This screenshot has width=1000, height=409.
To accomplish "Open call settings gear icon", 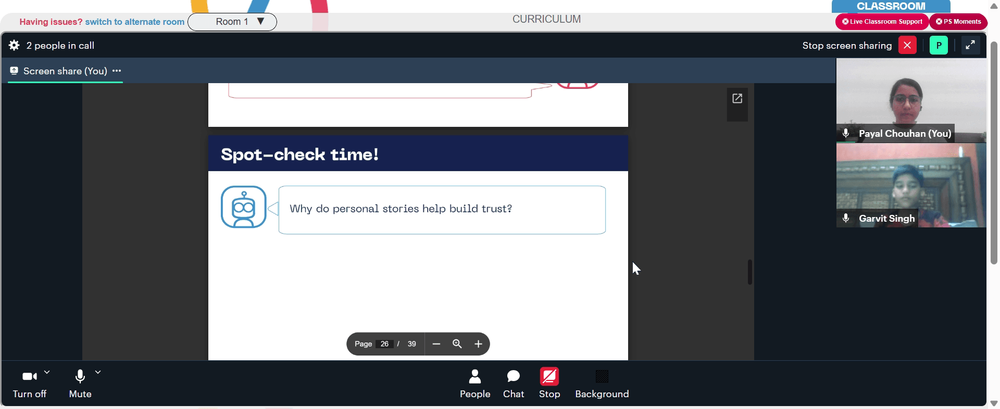I will [14, 45].
